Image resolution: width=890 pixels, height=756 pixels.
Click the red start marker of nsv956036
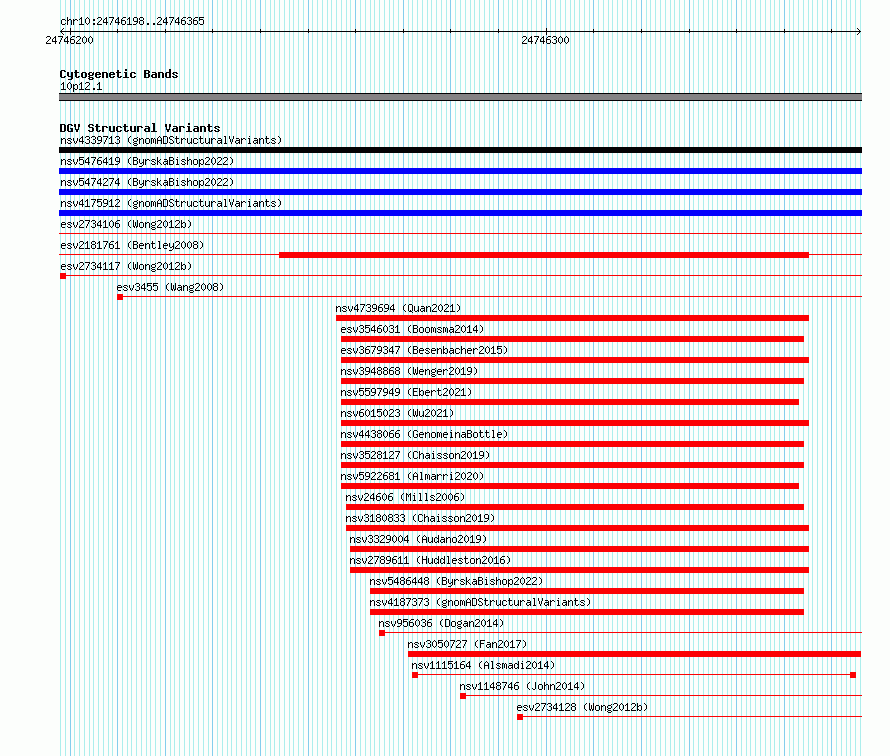click(382, 633)
